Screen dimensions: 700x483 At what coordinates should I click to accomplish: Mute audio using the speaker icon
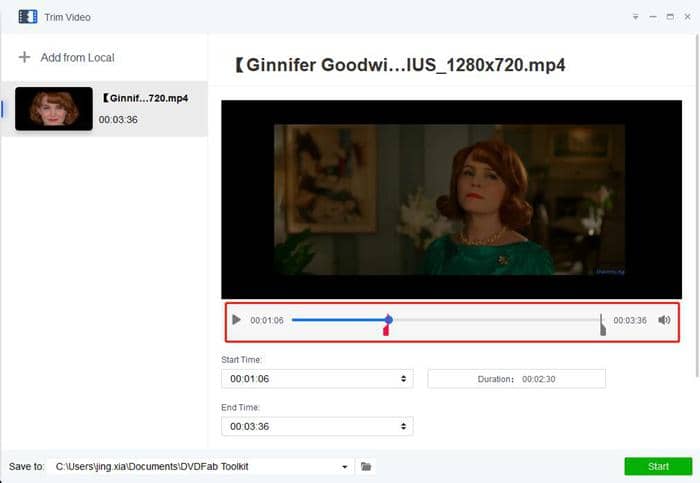point(664,320)
